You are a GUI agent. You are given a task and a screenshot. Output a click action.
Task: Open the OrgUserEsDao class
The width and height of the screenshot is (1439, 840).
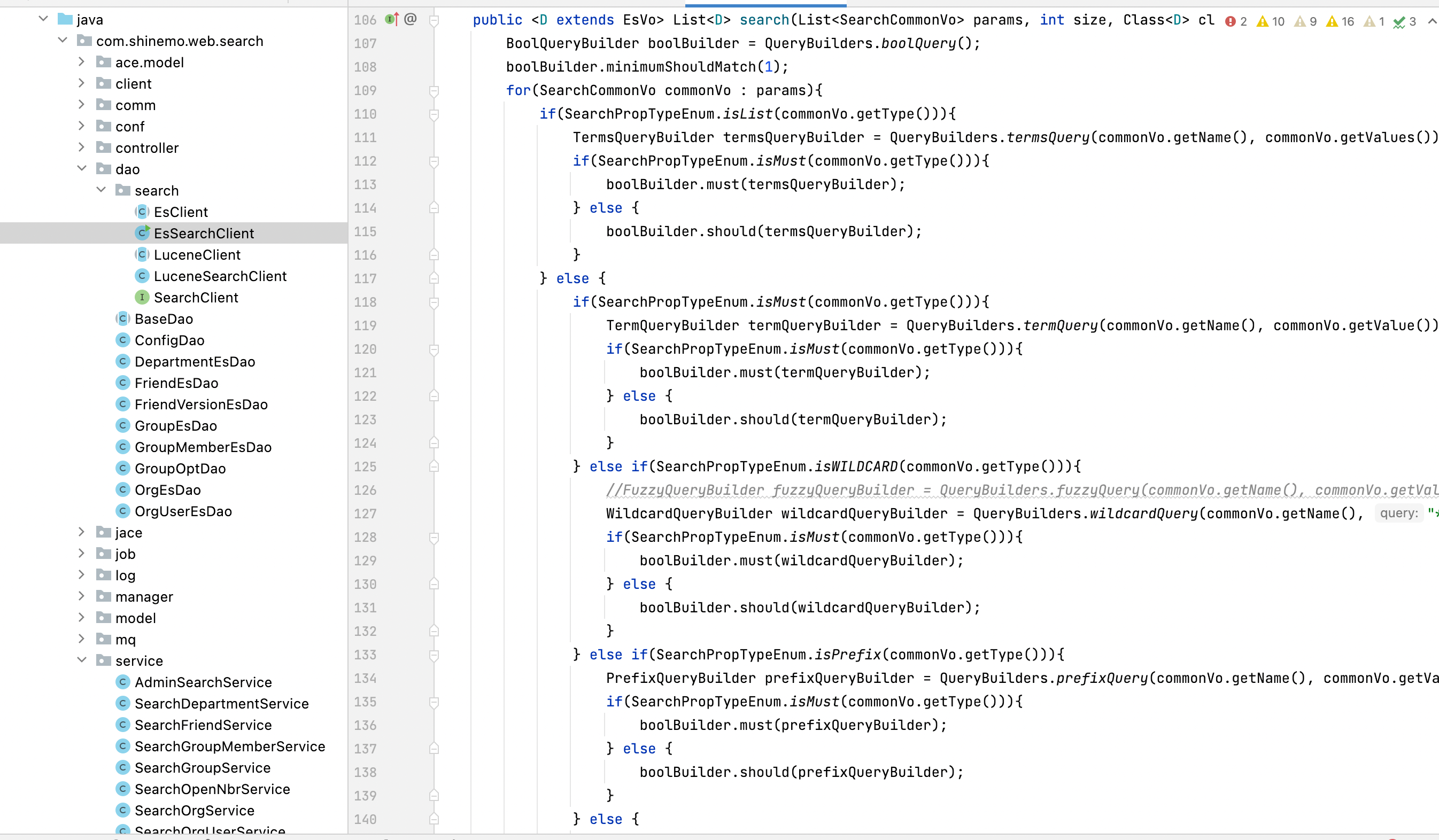point(183,512)
